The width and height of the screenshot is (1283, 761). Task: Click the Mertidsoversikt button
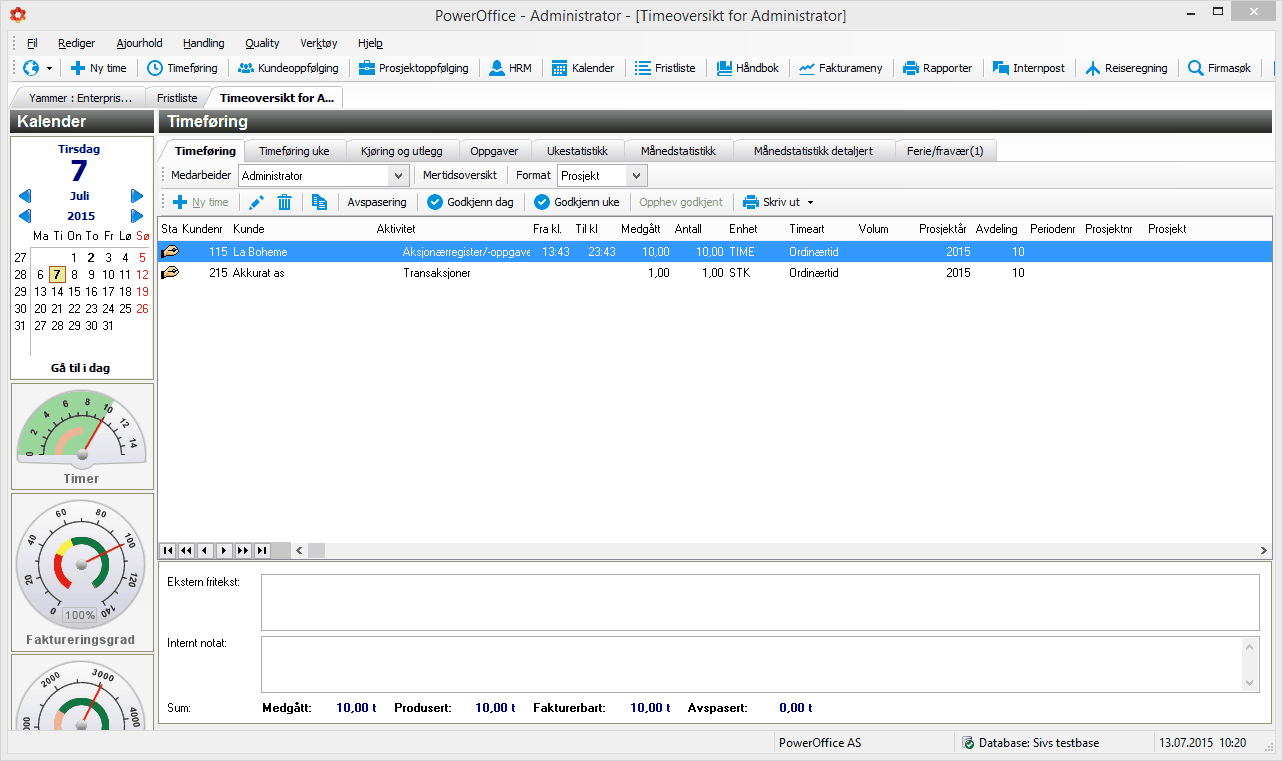pyautogui.click(x=460, y=175)
